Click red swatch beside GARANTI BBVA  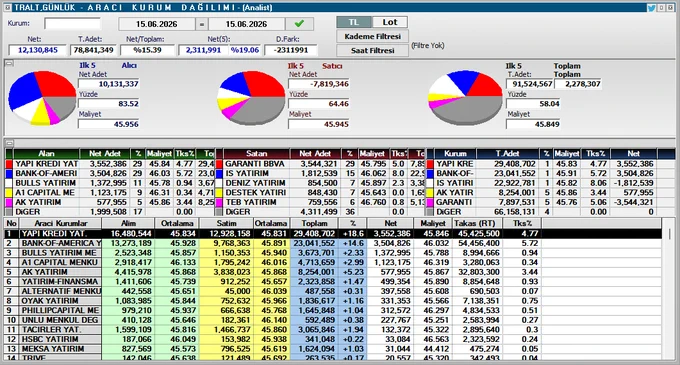coord(219,164)
